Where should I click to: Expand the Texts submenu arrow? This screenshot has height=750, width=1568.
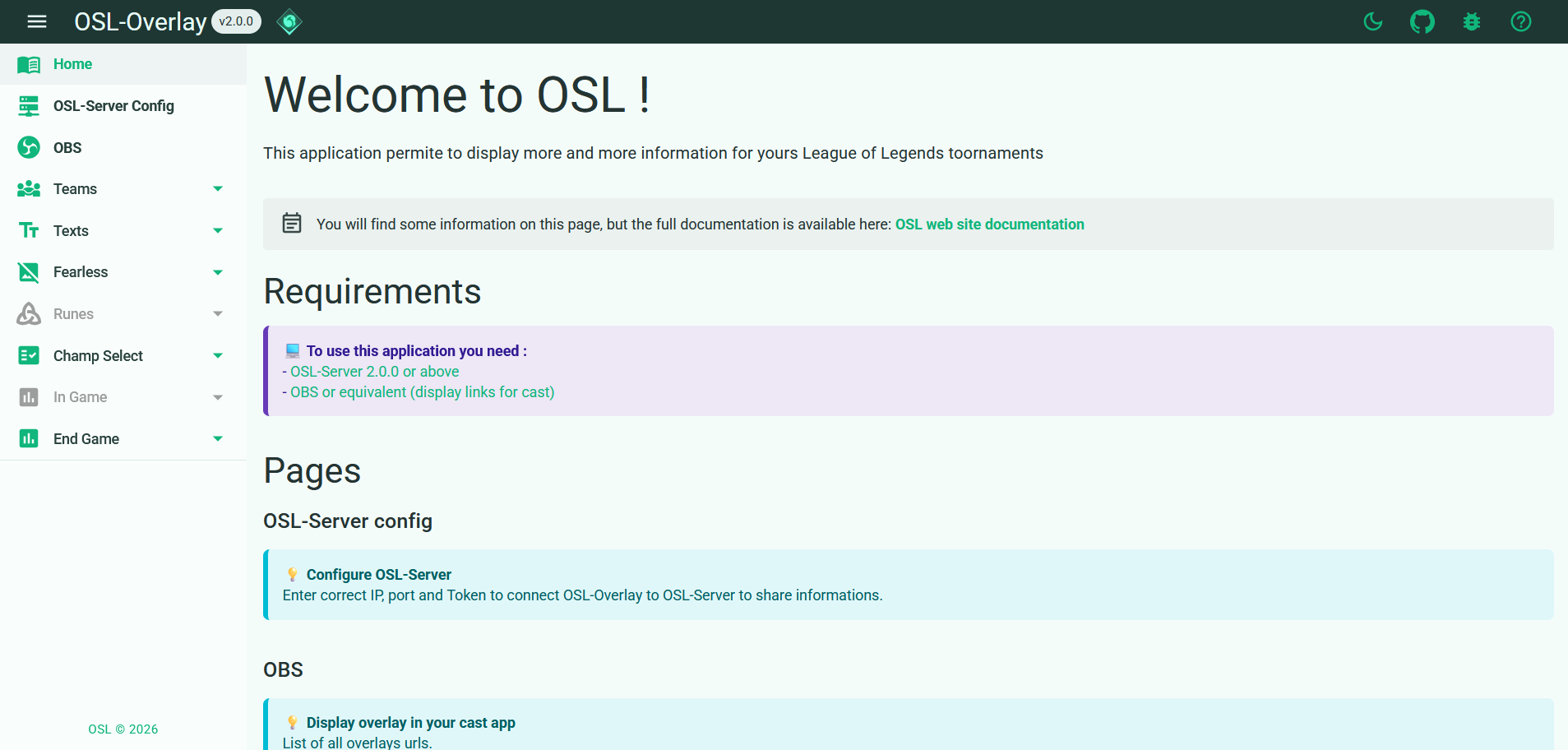(218, 231)
